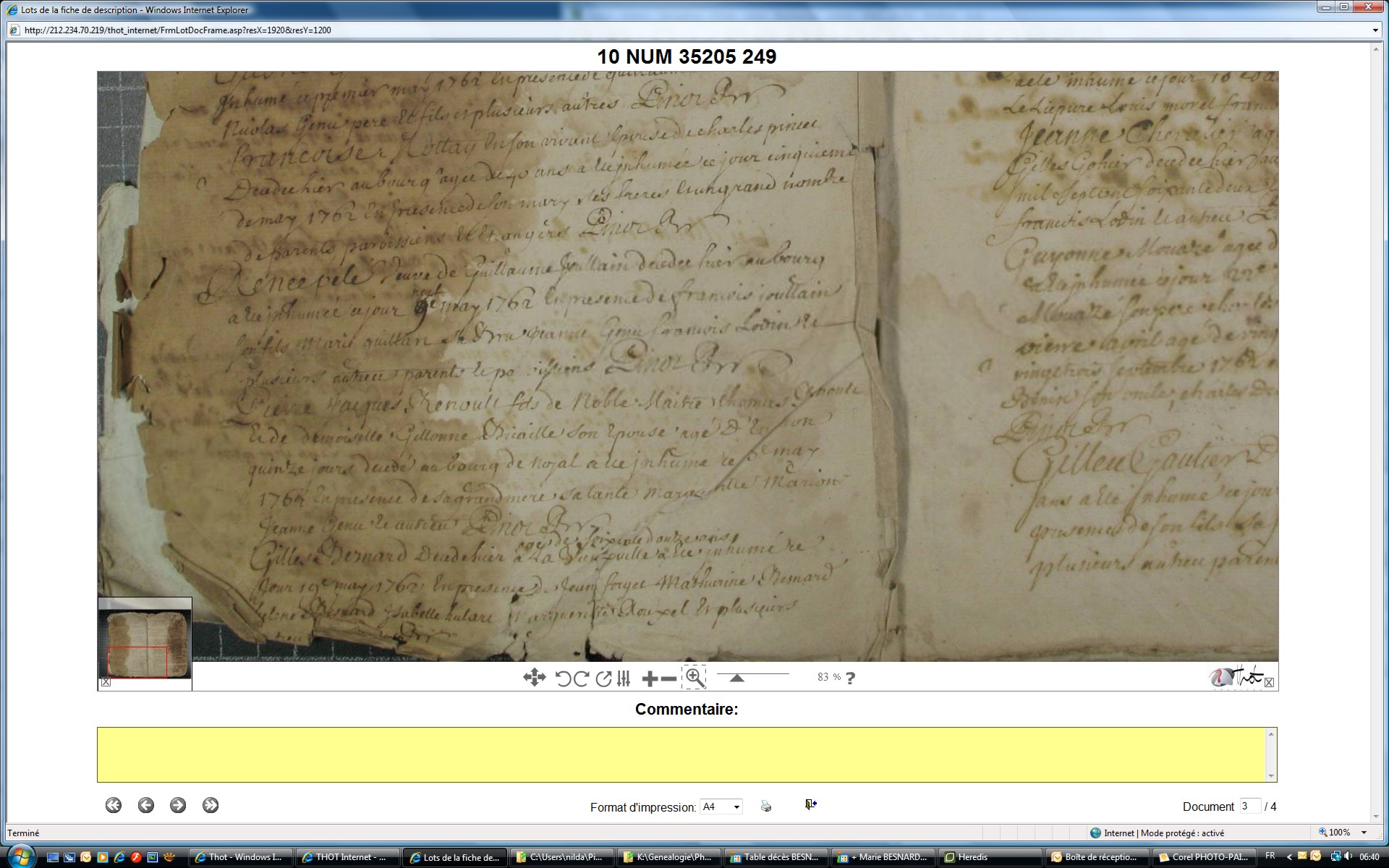Zoom out with the minus icon
This screenshot has width=1389, height=868.
click(x=669, y=678)
